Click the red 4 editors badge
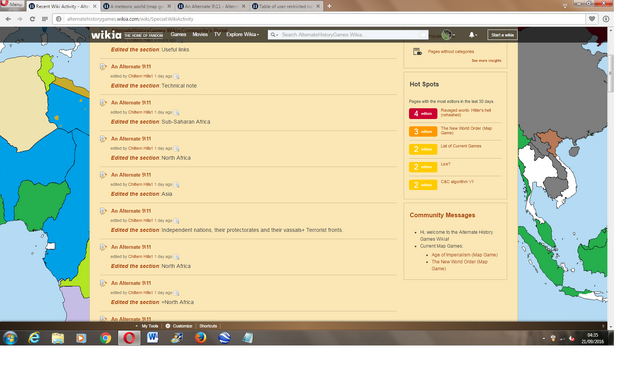 [423, 113]
